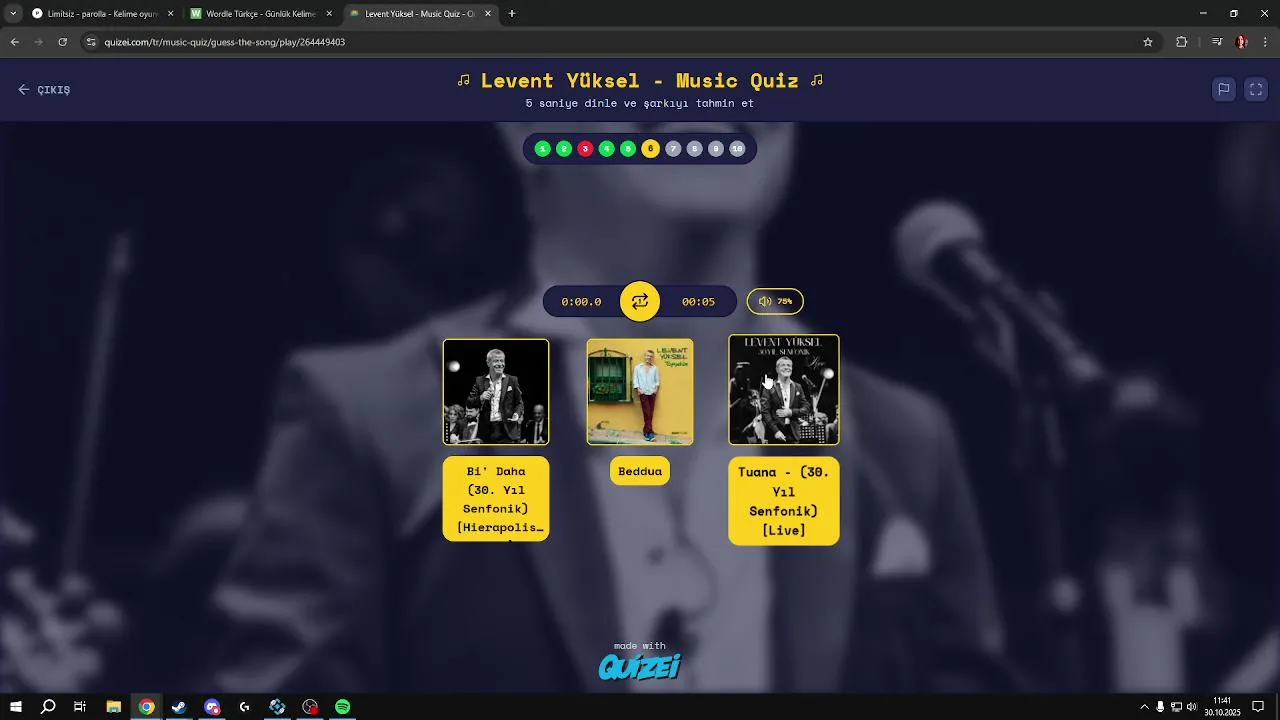Click the current yellow question 6 dot
This screenshot has width=1280, height=720.
(650, 149)
